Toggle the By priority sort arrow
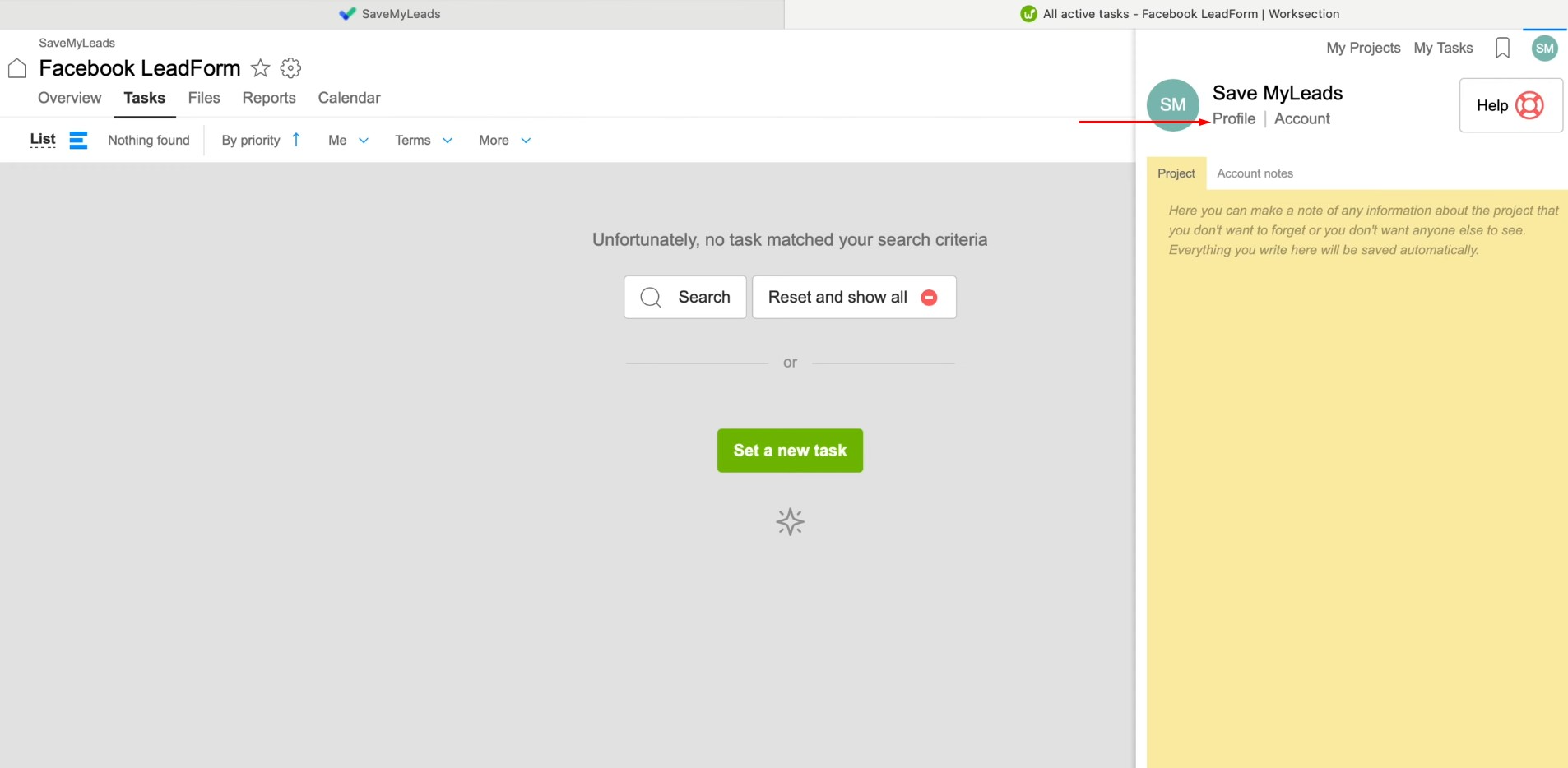 coord(296,140)
